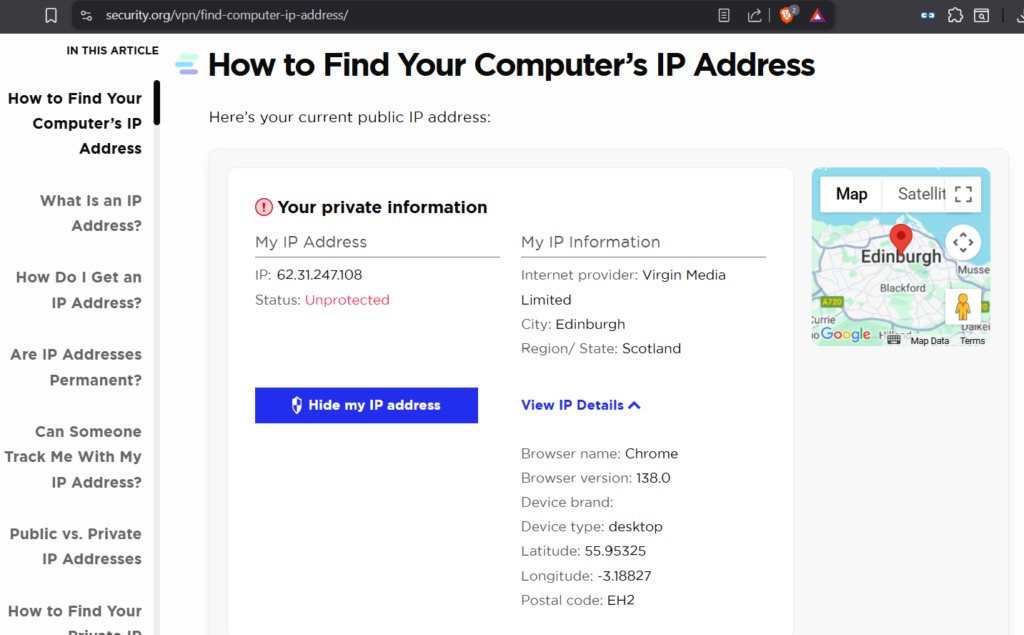Open Public vs. Private IP Addresses section
The image size is (1024, 635).
pos(76,546)
